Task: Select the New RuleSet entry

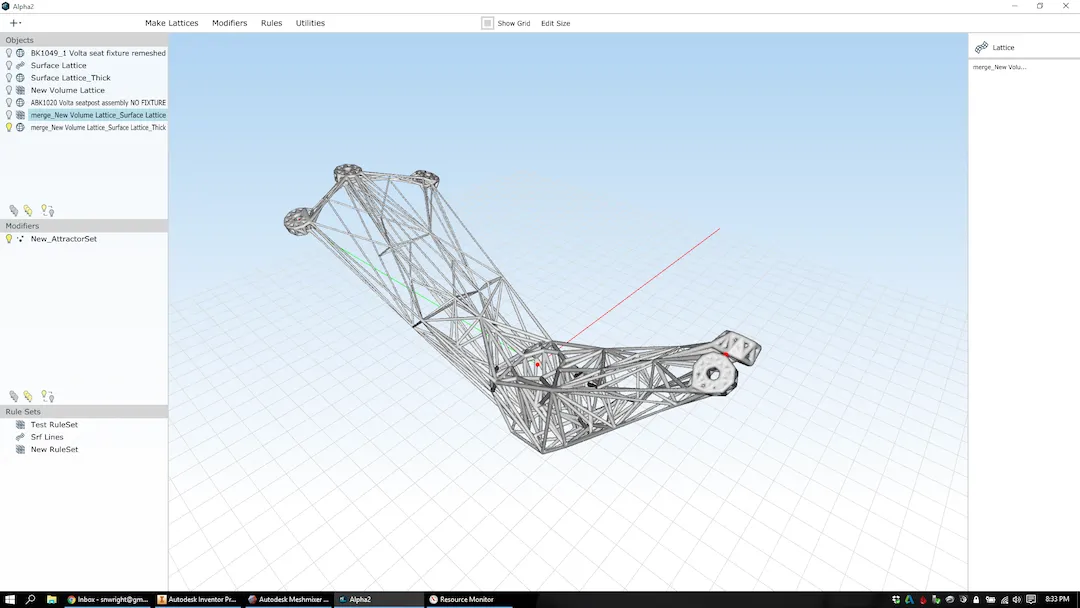Action: click(x=54, y=450)
